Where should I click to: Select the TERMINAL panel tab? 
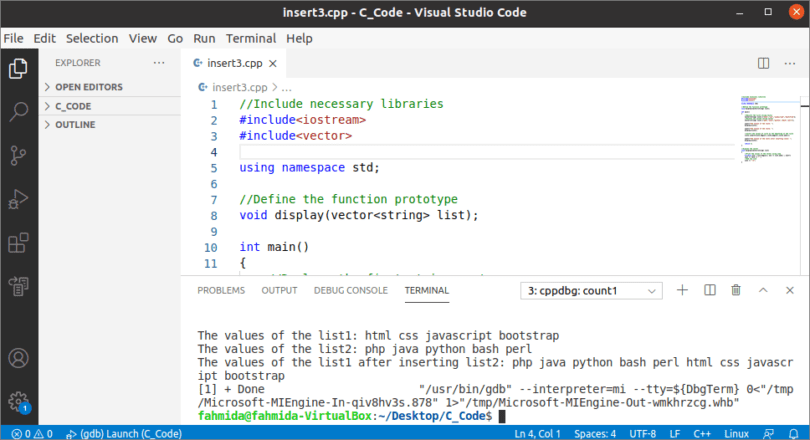pyautogui.click(x=427, y=290)
